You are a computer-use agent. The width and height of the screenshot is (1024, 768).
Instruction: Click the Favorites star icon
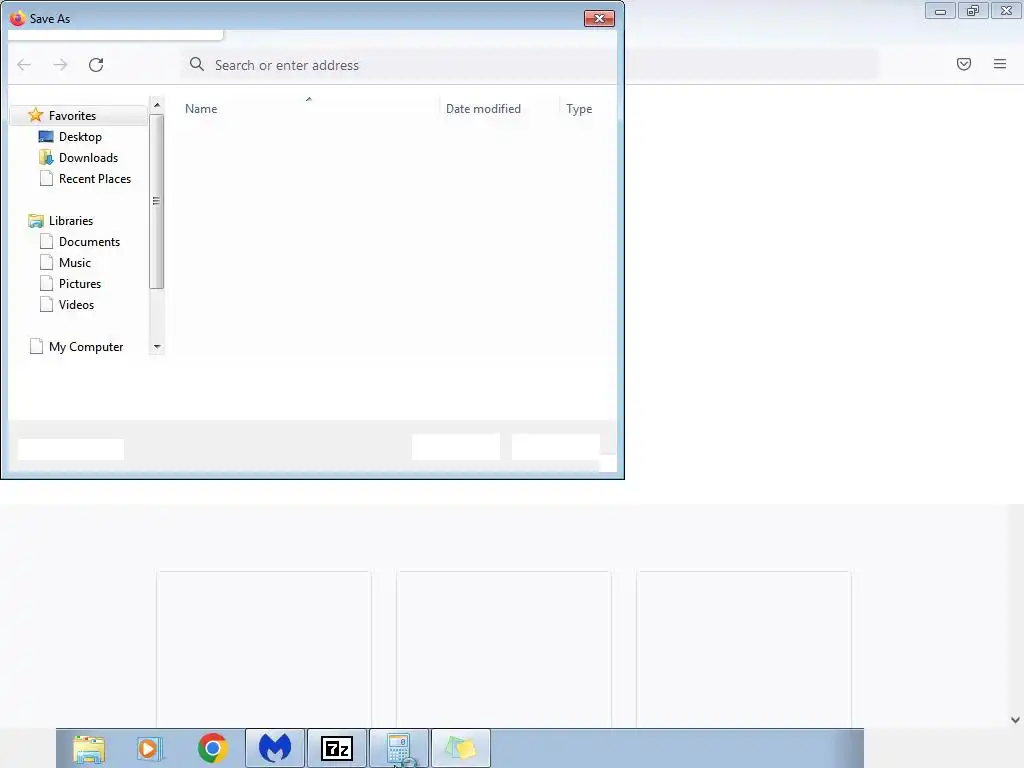[36, 115]
